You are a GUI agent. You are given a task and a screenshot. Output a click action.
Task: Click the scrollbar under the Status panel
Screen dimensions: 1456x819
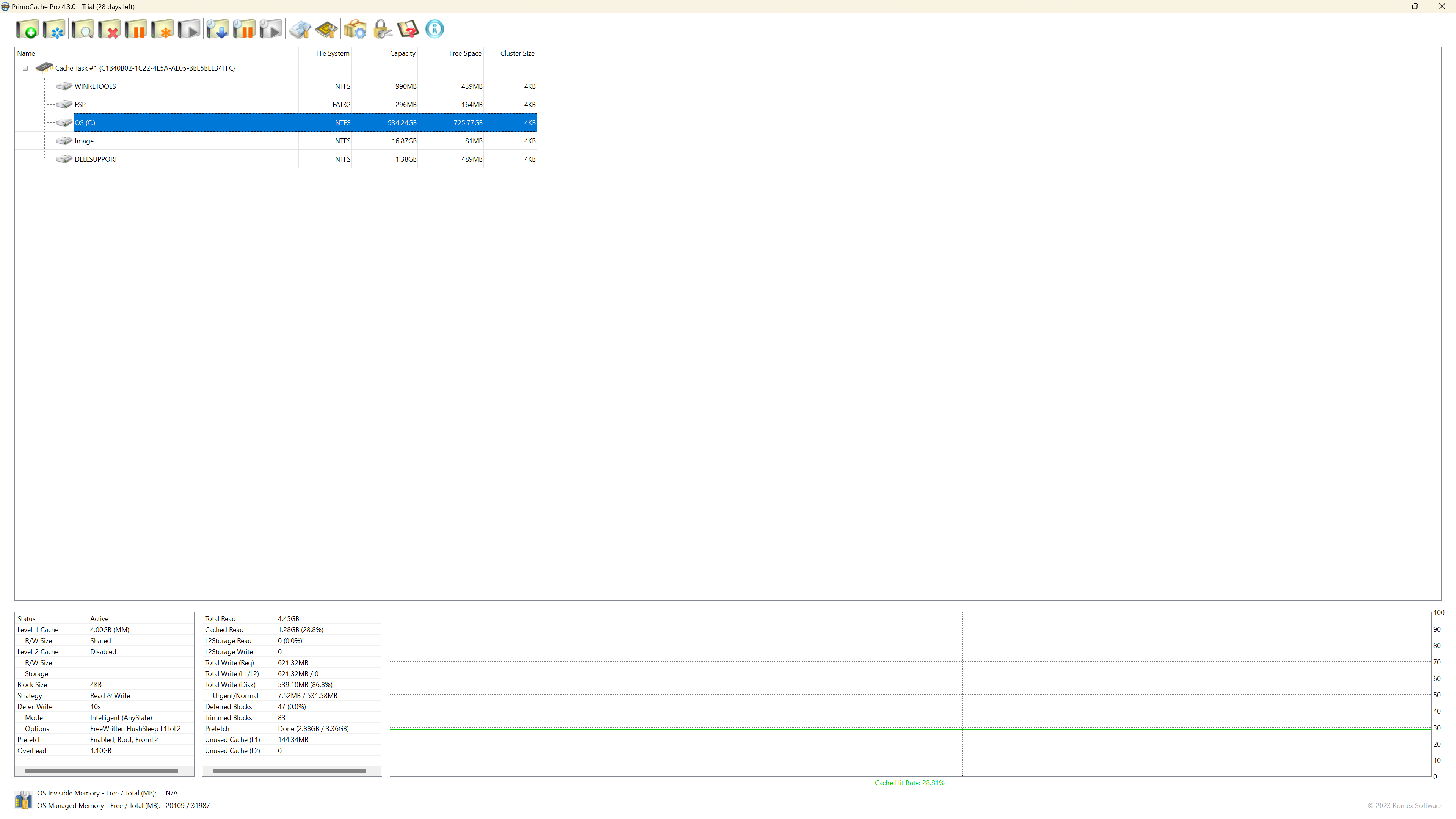point(101,771)
